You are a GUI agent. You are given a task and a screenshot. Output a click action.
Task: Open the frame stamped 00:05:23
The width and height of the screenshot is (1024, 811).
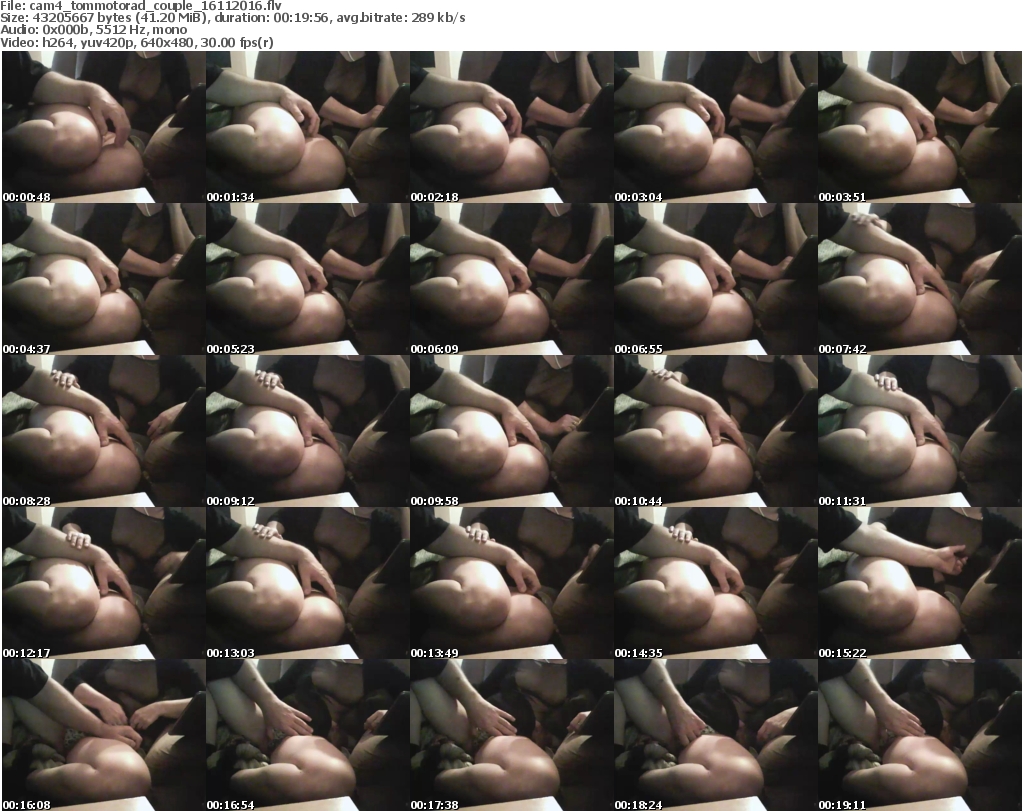308,279
